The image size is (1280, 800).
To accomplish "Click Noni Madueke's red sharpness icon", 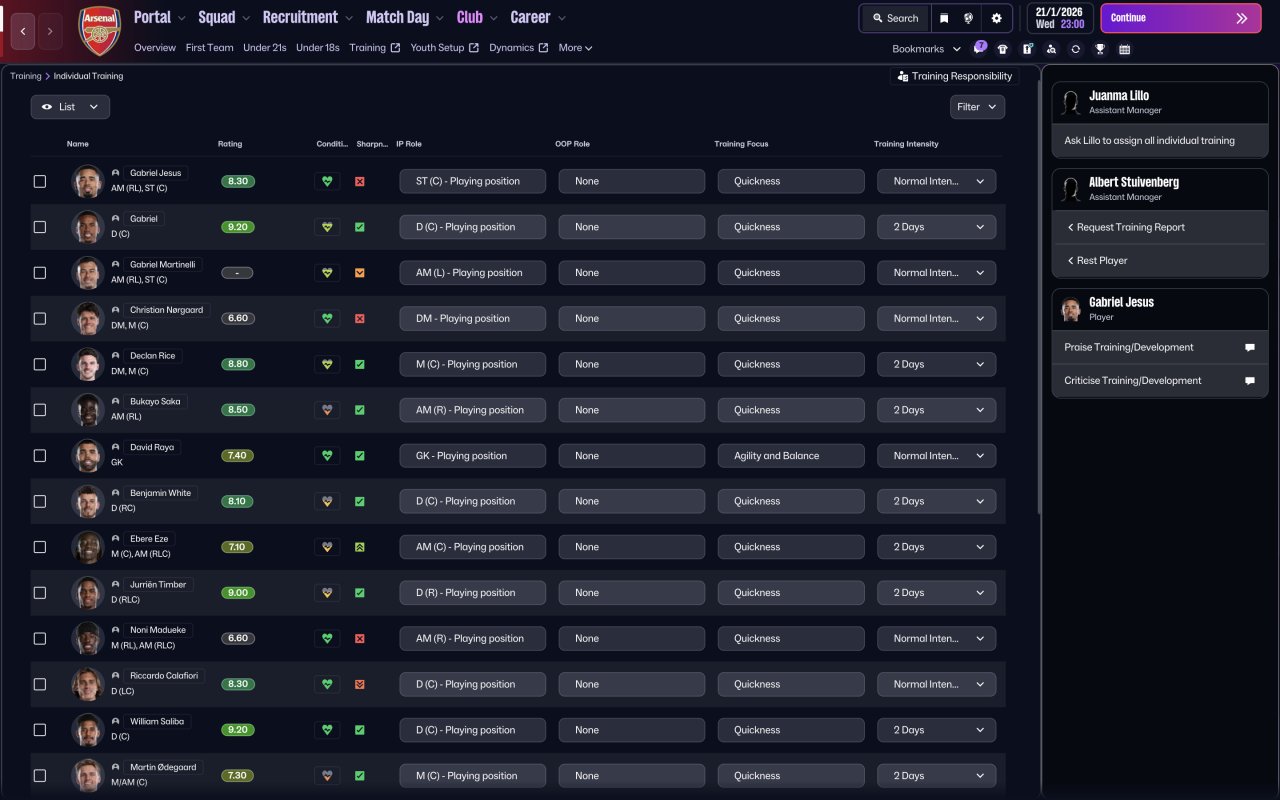I will click(360, 639).
